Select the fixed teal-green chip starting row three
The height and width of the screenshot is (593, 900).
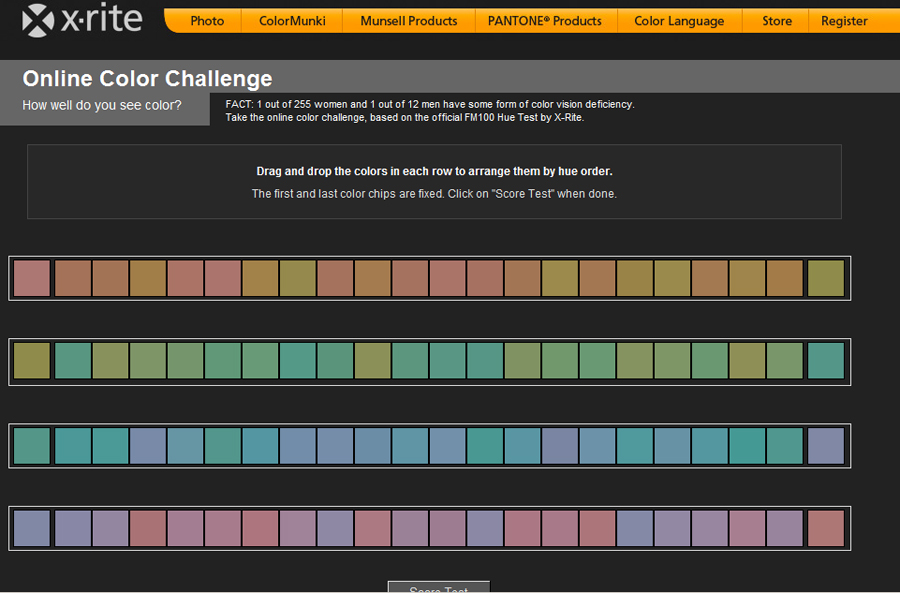pos(31,445)
